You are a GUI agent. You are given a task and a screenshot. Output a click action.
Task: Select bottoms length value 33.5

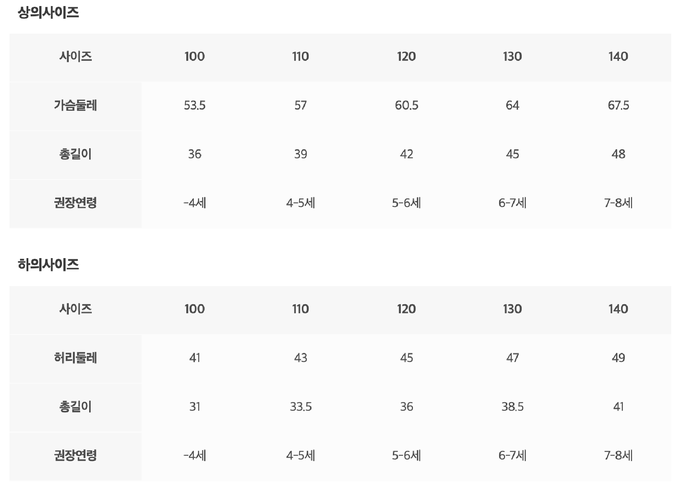coord(300,406)
